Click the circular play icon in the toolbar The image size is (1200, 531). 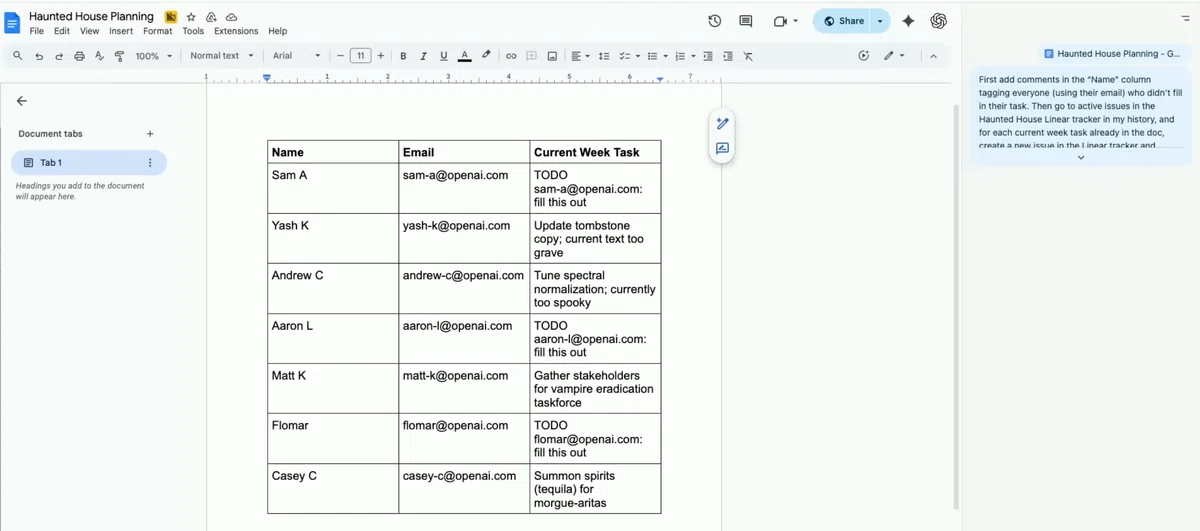[x=864, y=56]
